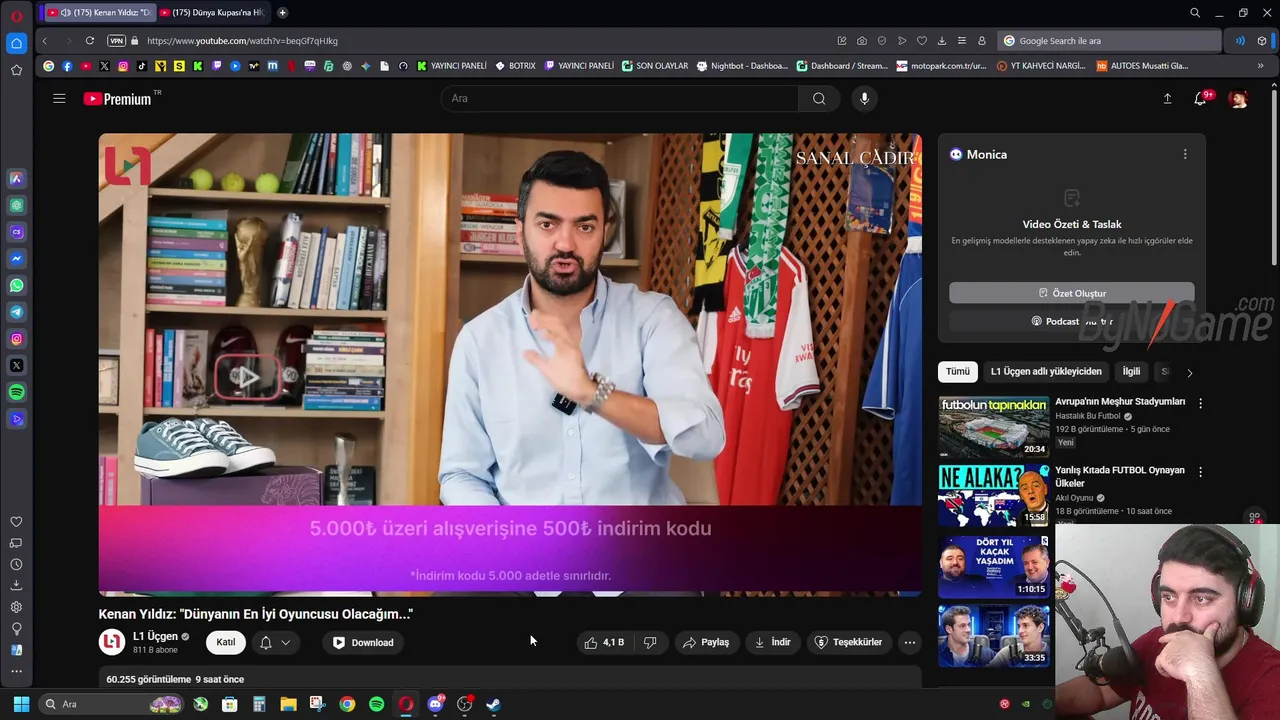Toggle the VPN badge in address bar
Viewport: 1280px width, 720px height.
tap(116, 41)
